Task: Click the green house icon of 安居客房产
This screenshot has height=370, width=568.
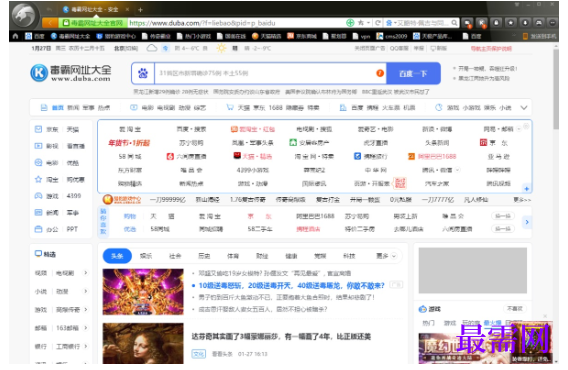Action: [x=293, y=142]
